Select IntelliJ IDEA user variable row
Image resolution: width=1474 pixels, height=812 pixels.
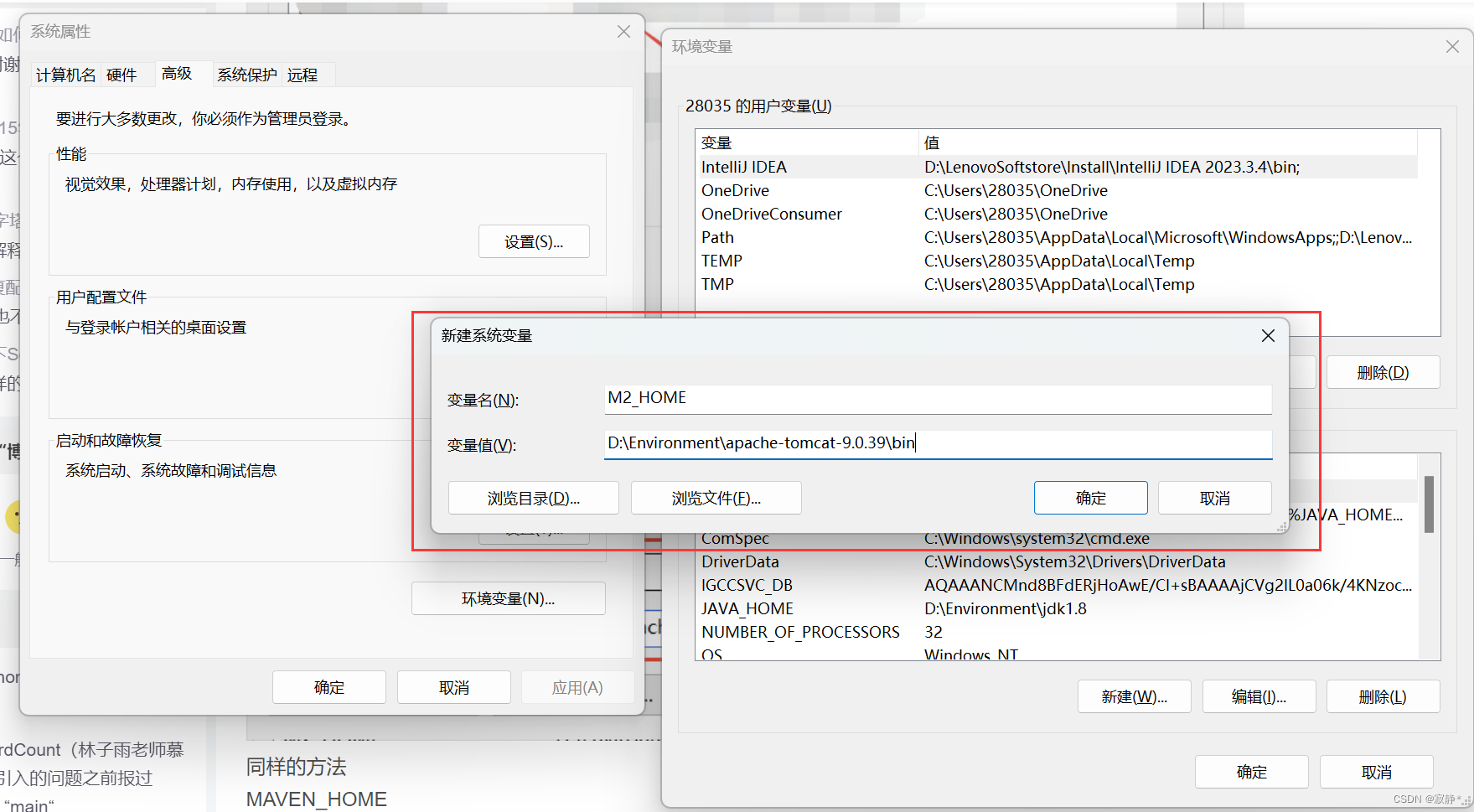coord(1058,167)
